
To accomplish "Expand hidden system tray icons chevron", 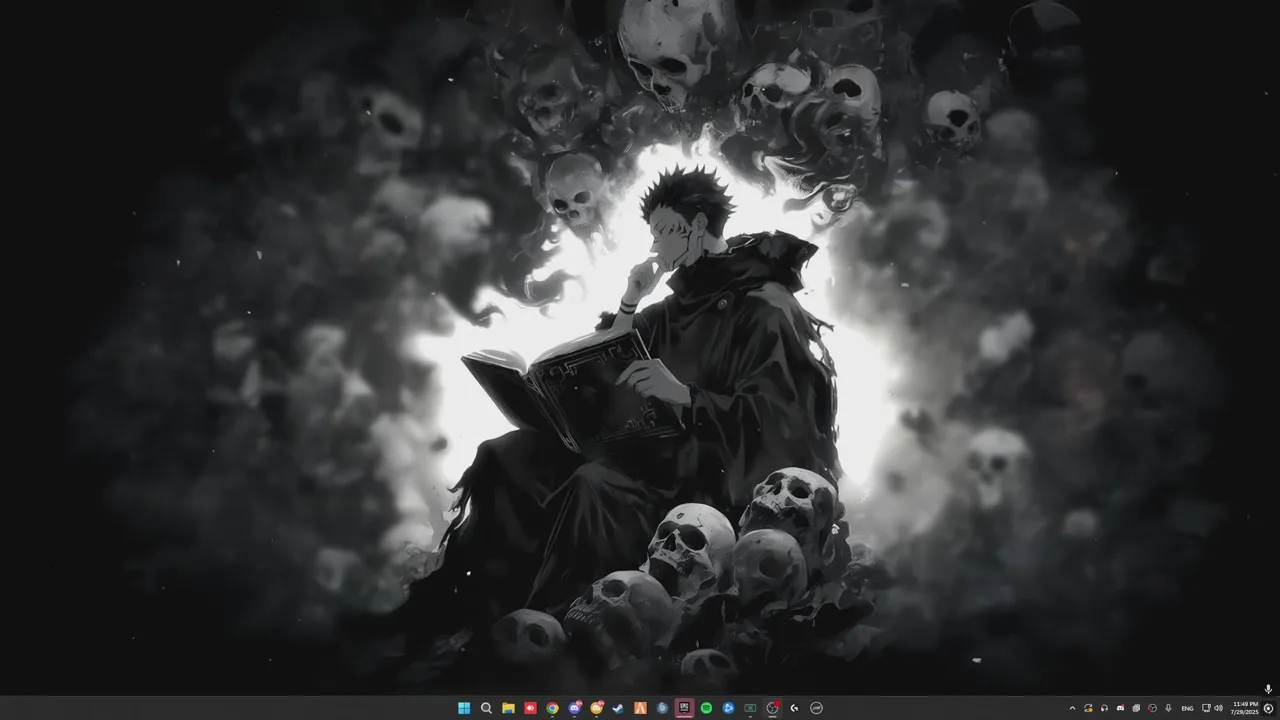I will point(1072,708).
